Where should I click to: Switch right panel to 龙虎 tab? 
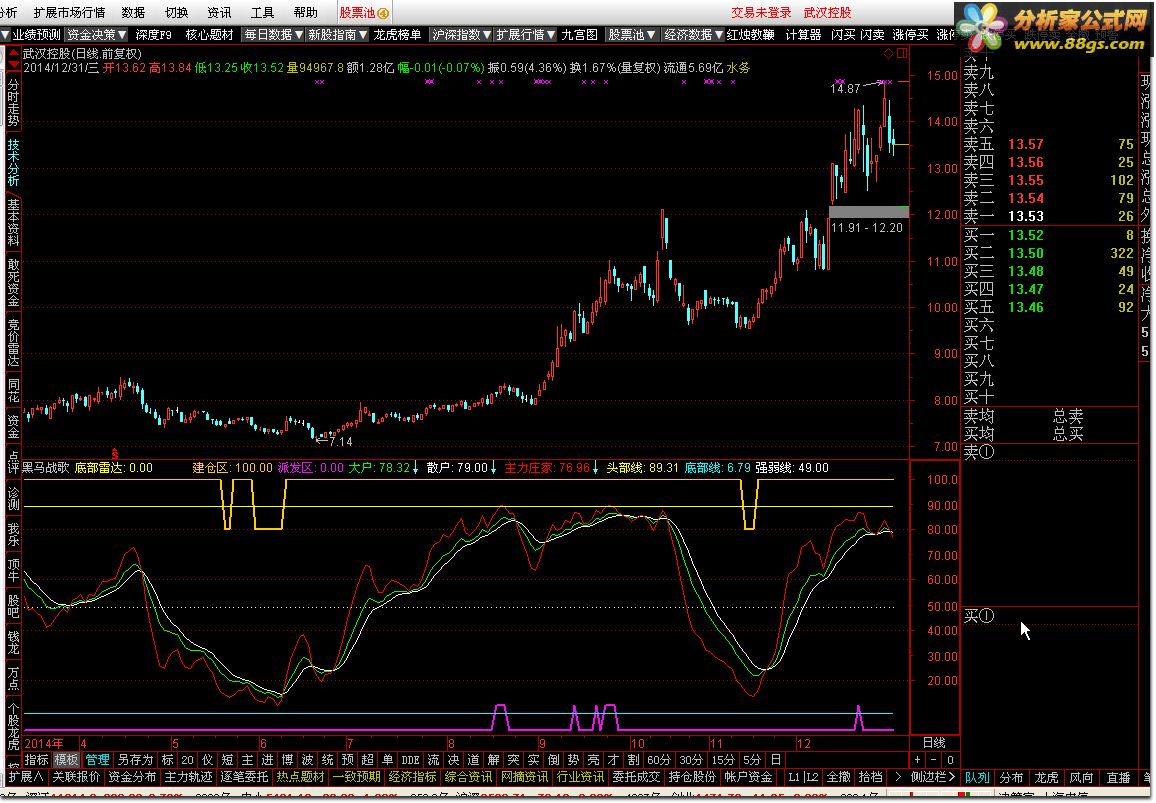click(1046, 778)
